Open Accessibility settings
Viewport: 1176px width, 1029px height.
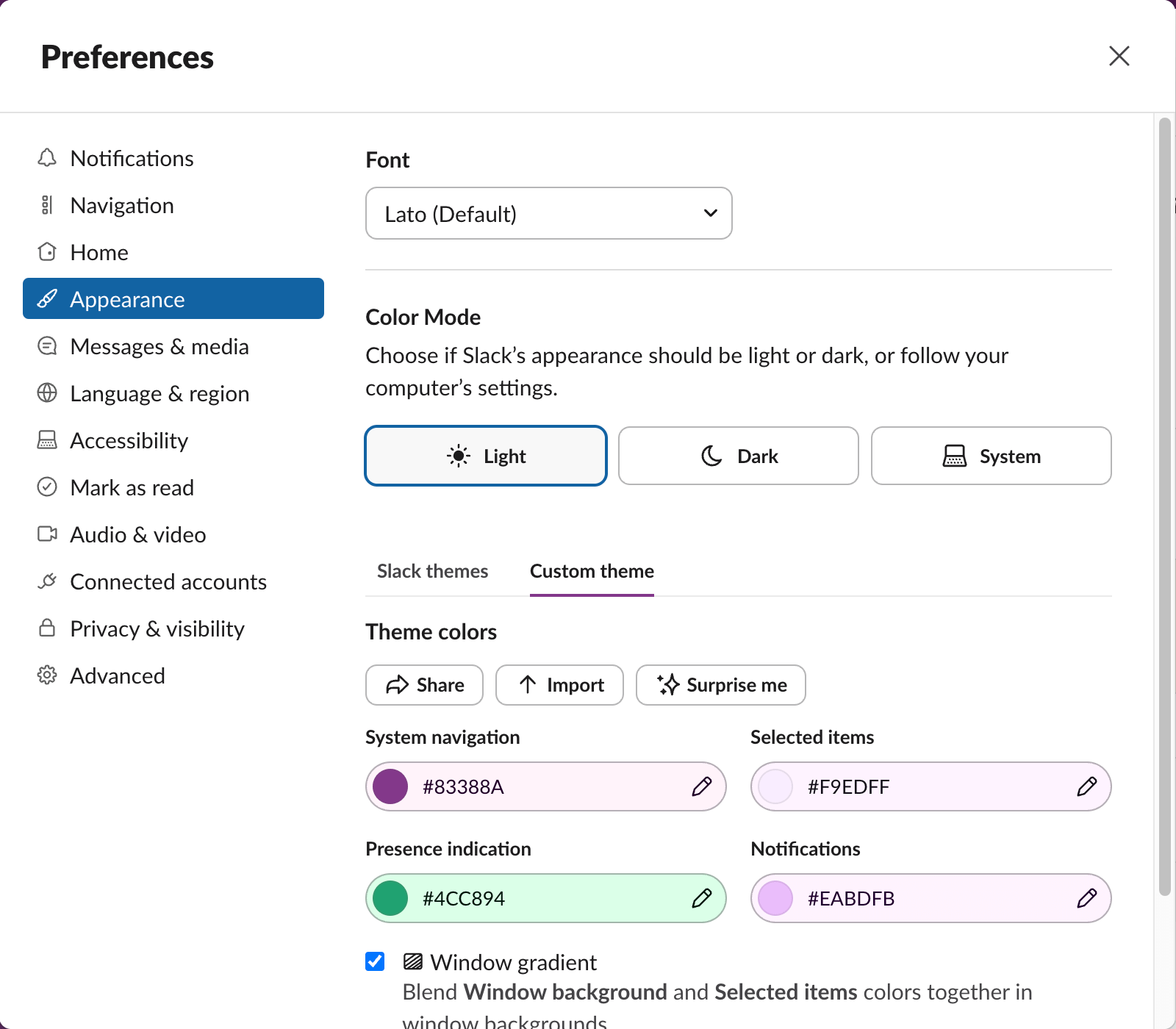point(173,440)
